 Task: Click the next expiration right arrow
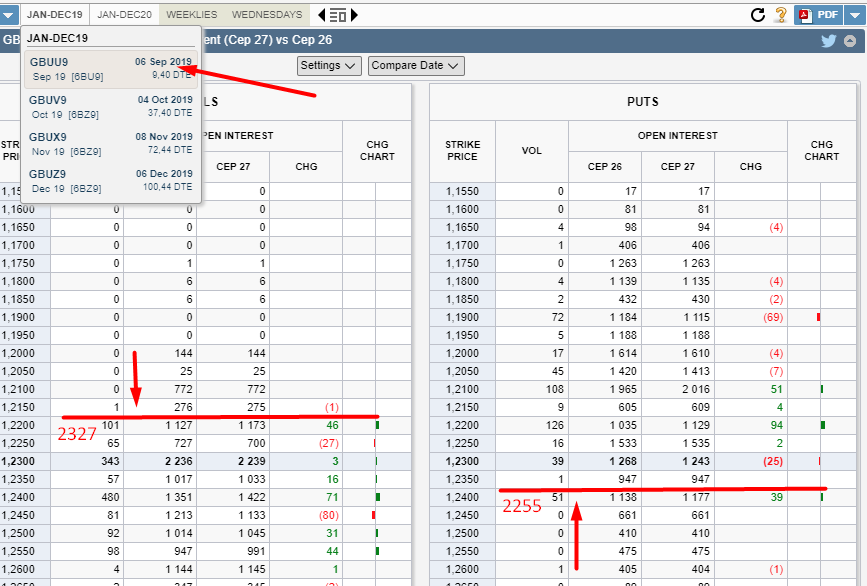point(354,15)
